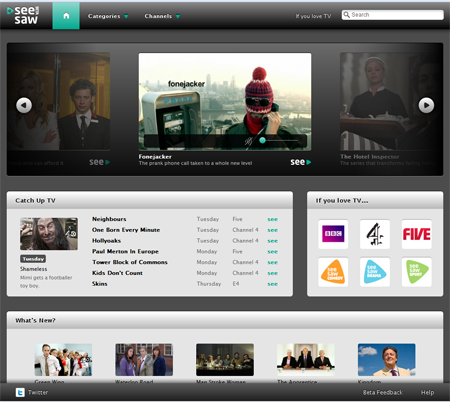The height and width of the screenshot is (402, 450).
Task: Open the Channel 4 logo tile
Action: pos(375,234)
